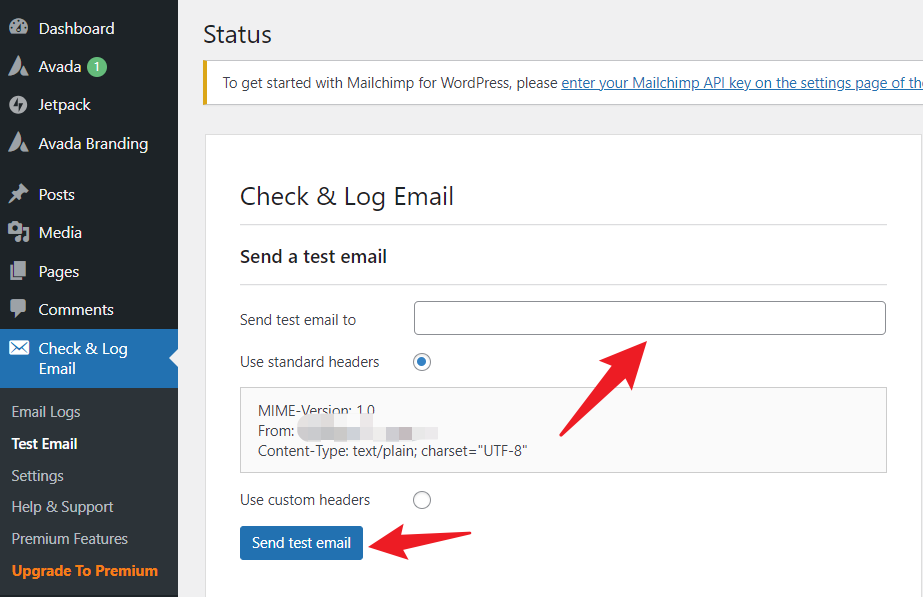Click the Comments speech bubble icon

(x=18, y=309)
